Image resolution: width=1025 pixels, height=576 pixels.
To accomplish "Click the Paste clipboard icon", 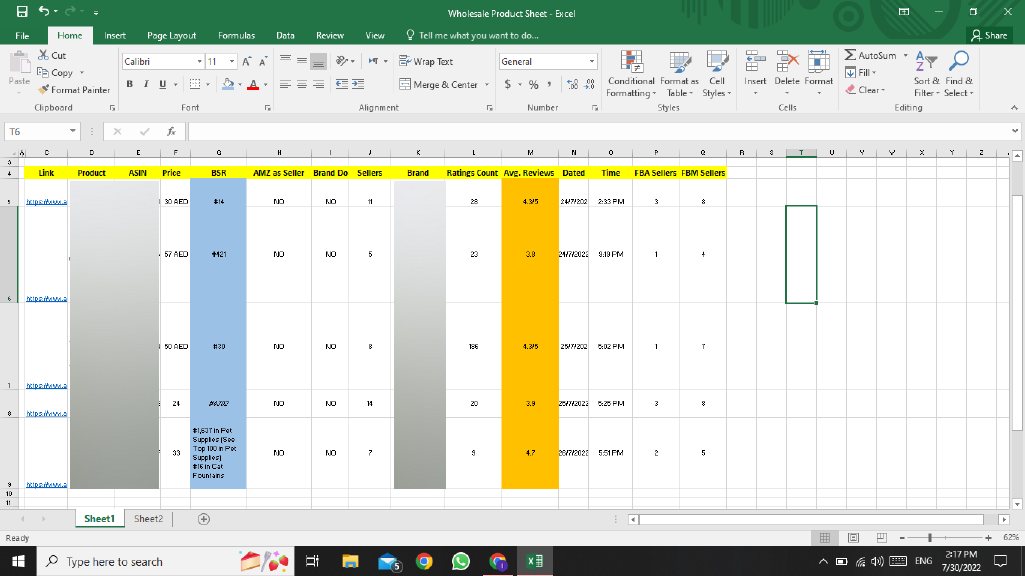I will [x=20, y=64].
